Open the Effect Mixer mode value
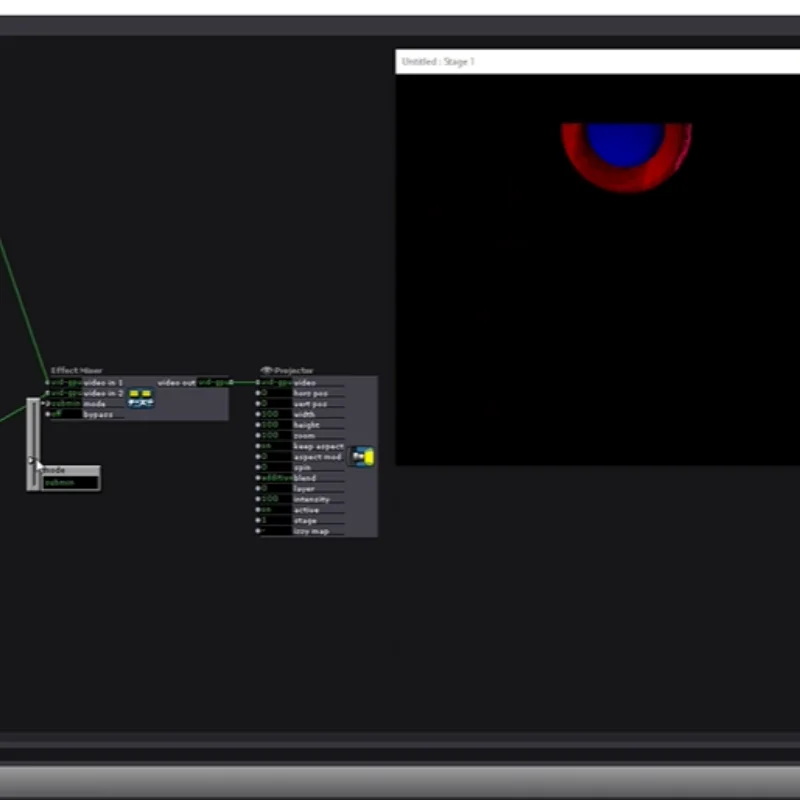This screenshot has width=800, height=800. [x=66, y=404]
